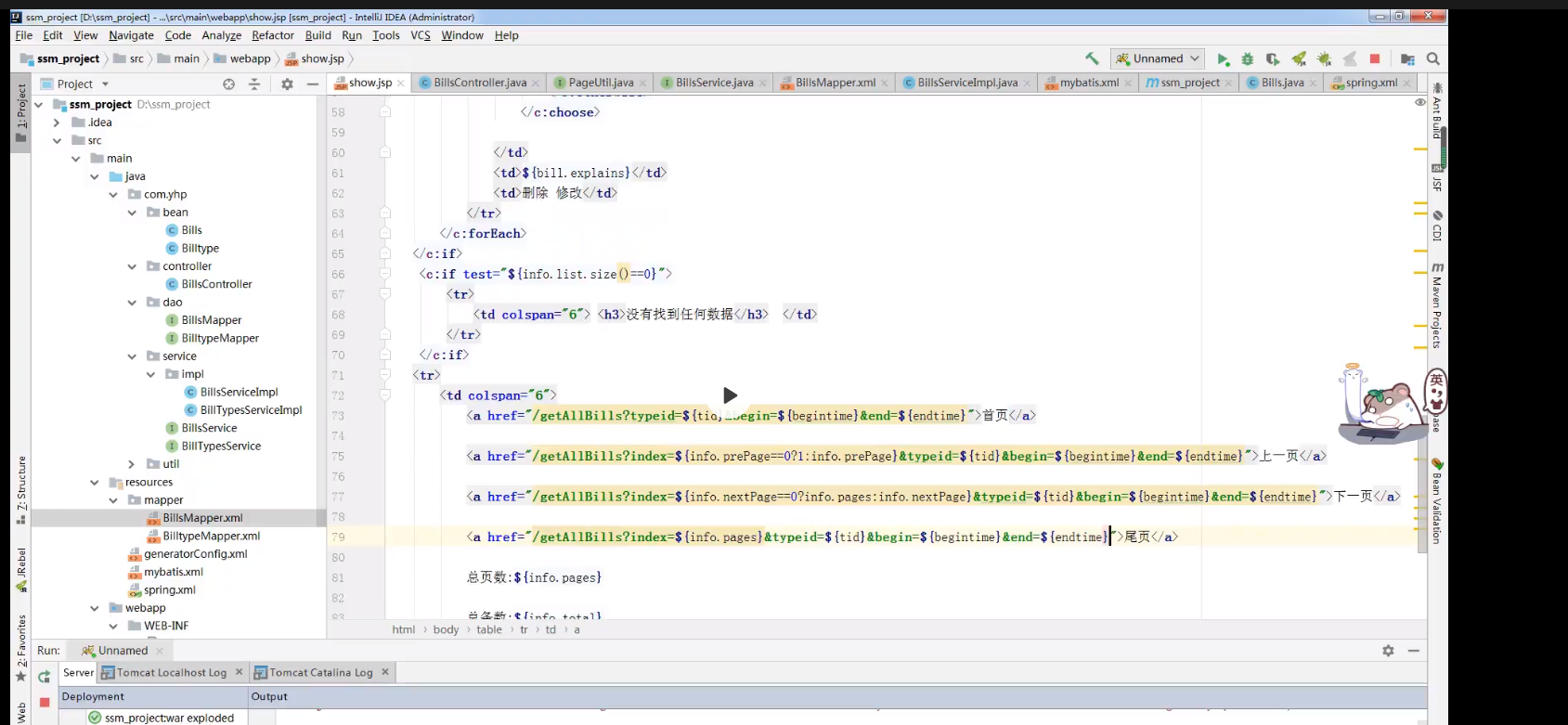The height and width of the screenshot is (725, 1568).
Task: Open Tomcat Localhost Log tab
Action: (x=172, y=673)
